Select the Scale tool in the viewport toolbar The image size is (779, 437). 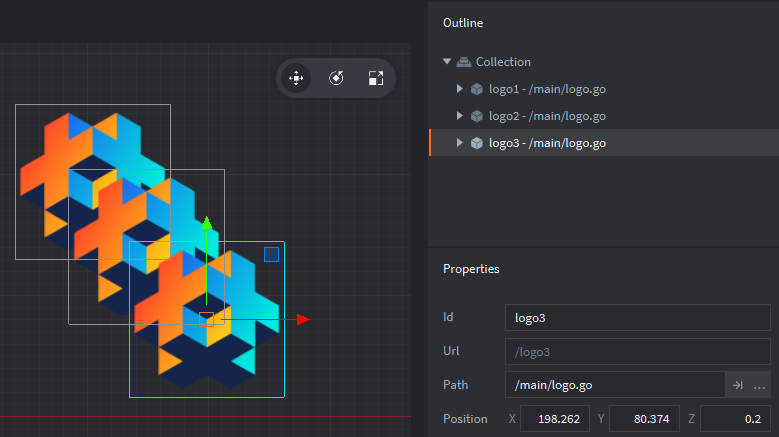click(376, 78)
